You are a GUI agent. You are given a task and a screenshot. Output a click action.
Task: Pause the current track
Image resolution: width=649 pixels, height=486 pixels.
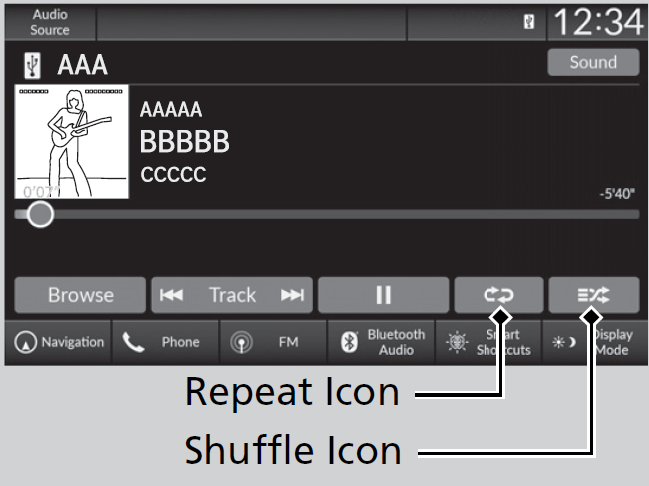point(383,295)
